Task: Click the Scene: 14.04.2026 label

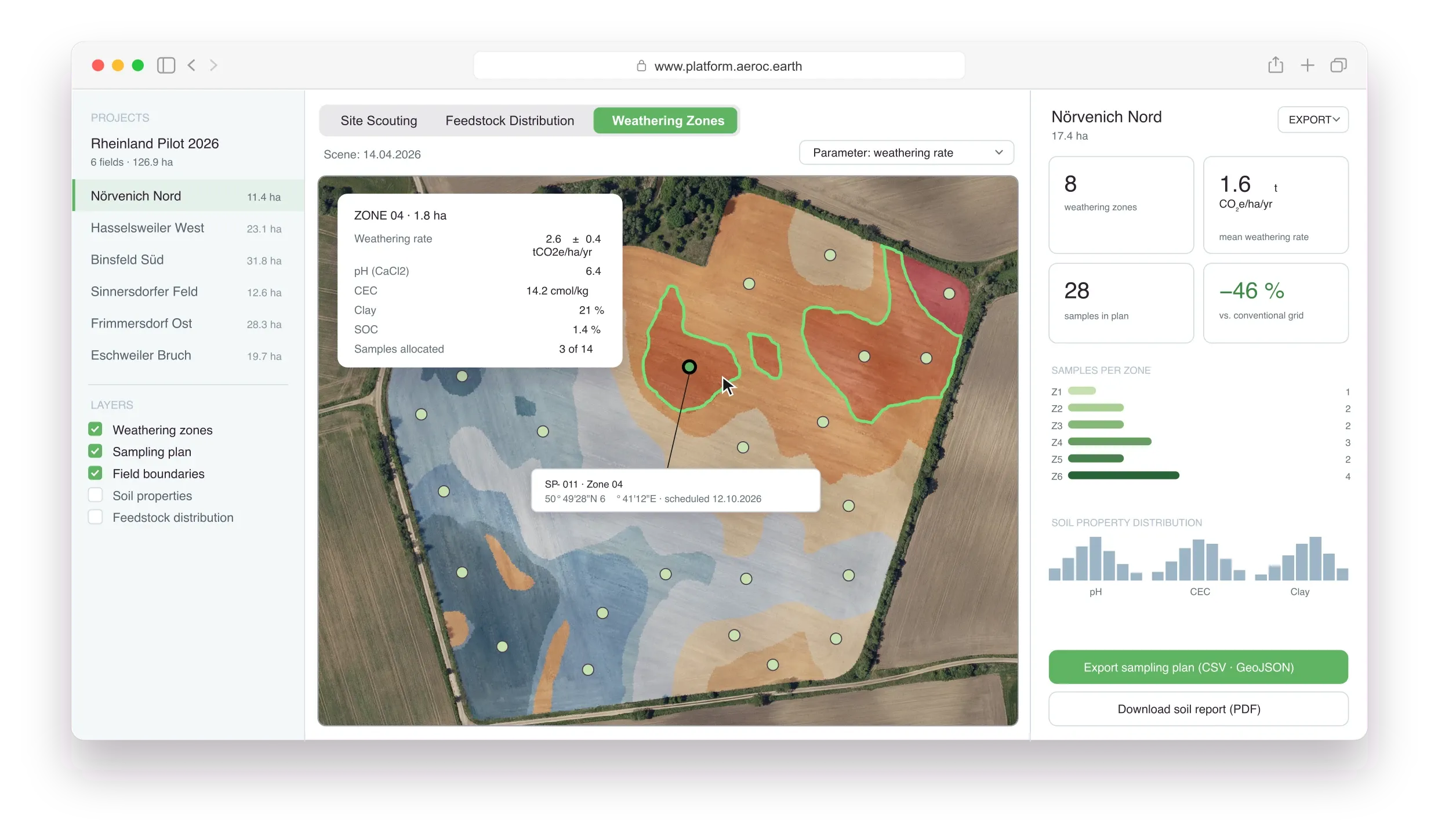Action: coord(372,154)
